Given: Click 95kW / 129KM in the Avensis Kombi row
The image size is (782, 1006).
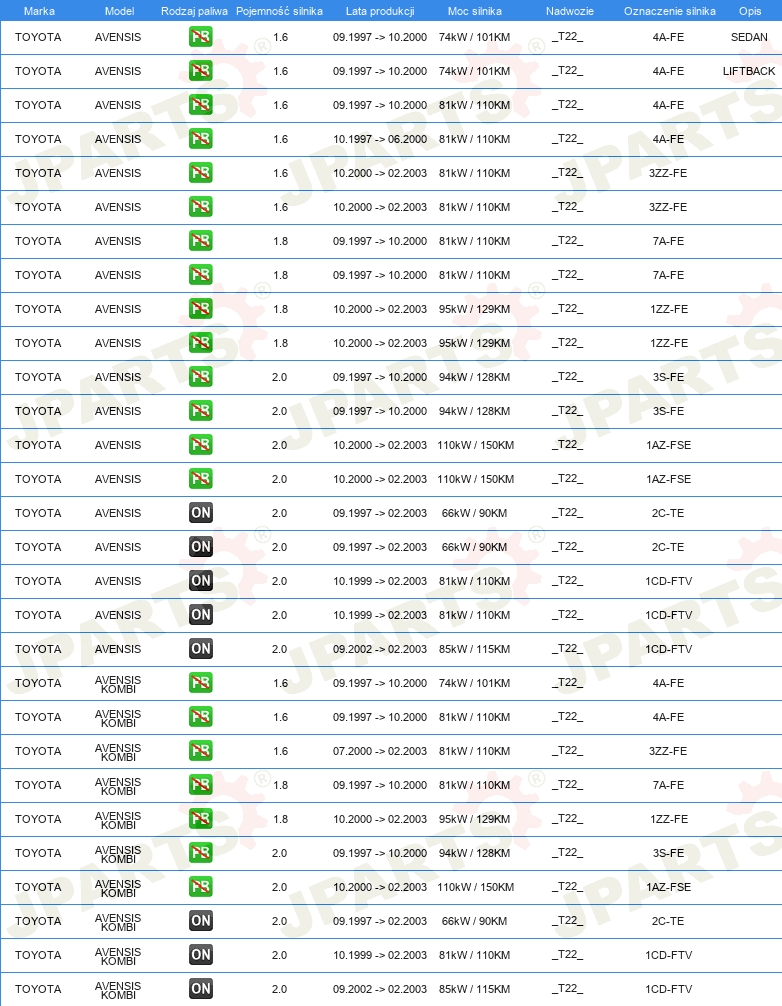Looking at the screenshot, I should 475,819.
